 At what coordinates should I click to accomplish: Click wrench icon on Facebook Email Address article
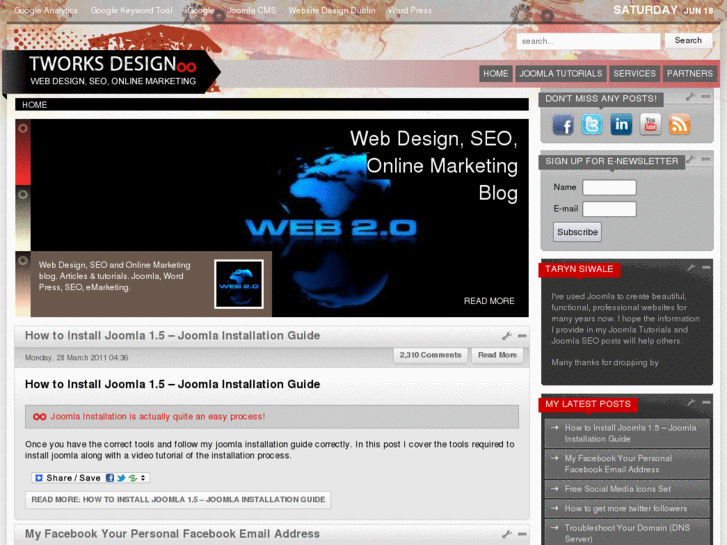(507, 534)
